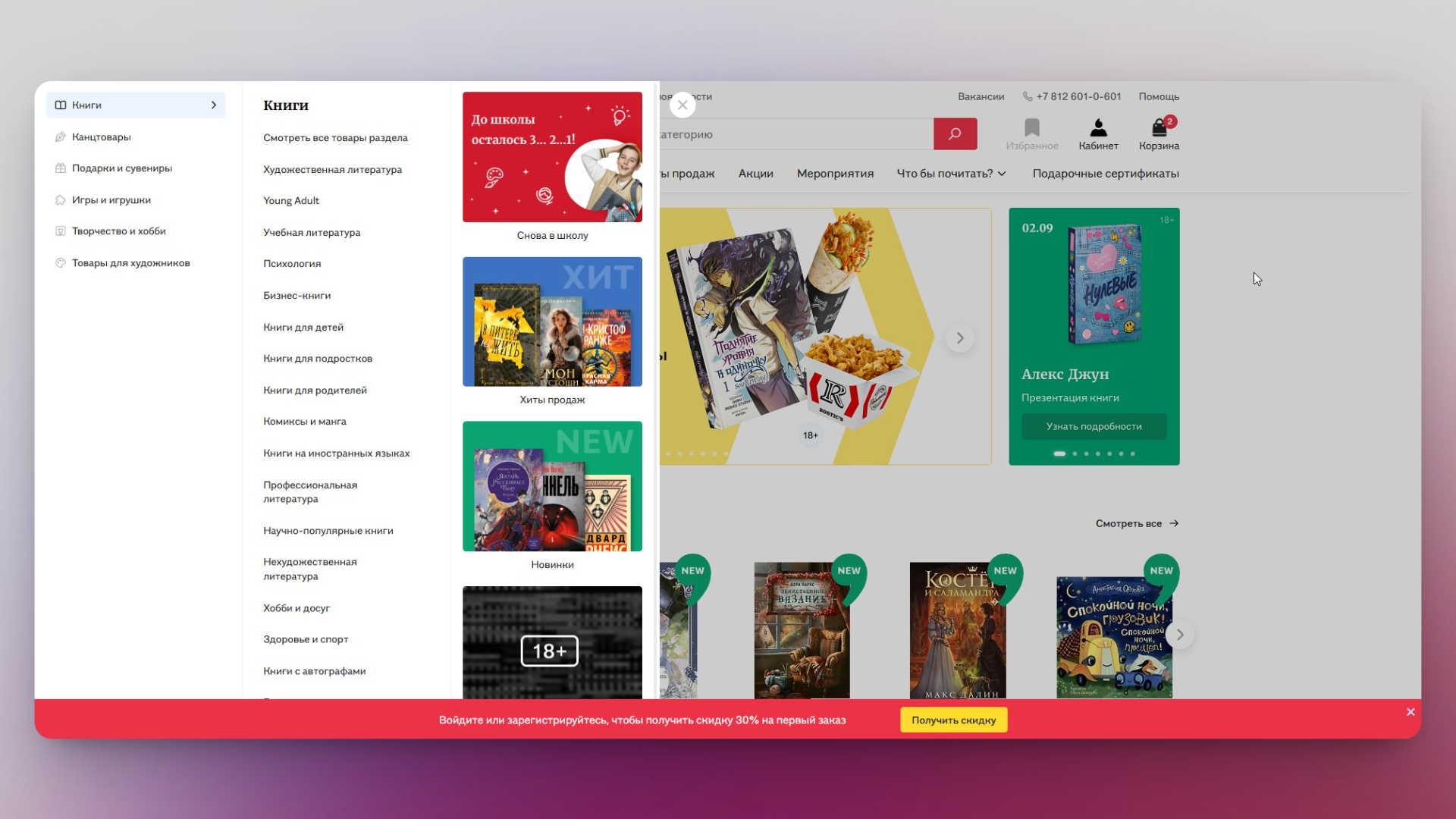This screenshot has height=819, width=1456.
Task: Open Акции navigation tab
Action: (755, 174)
